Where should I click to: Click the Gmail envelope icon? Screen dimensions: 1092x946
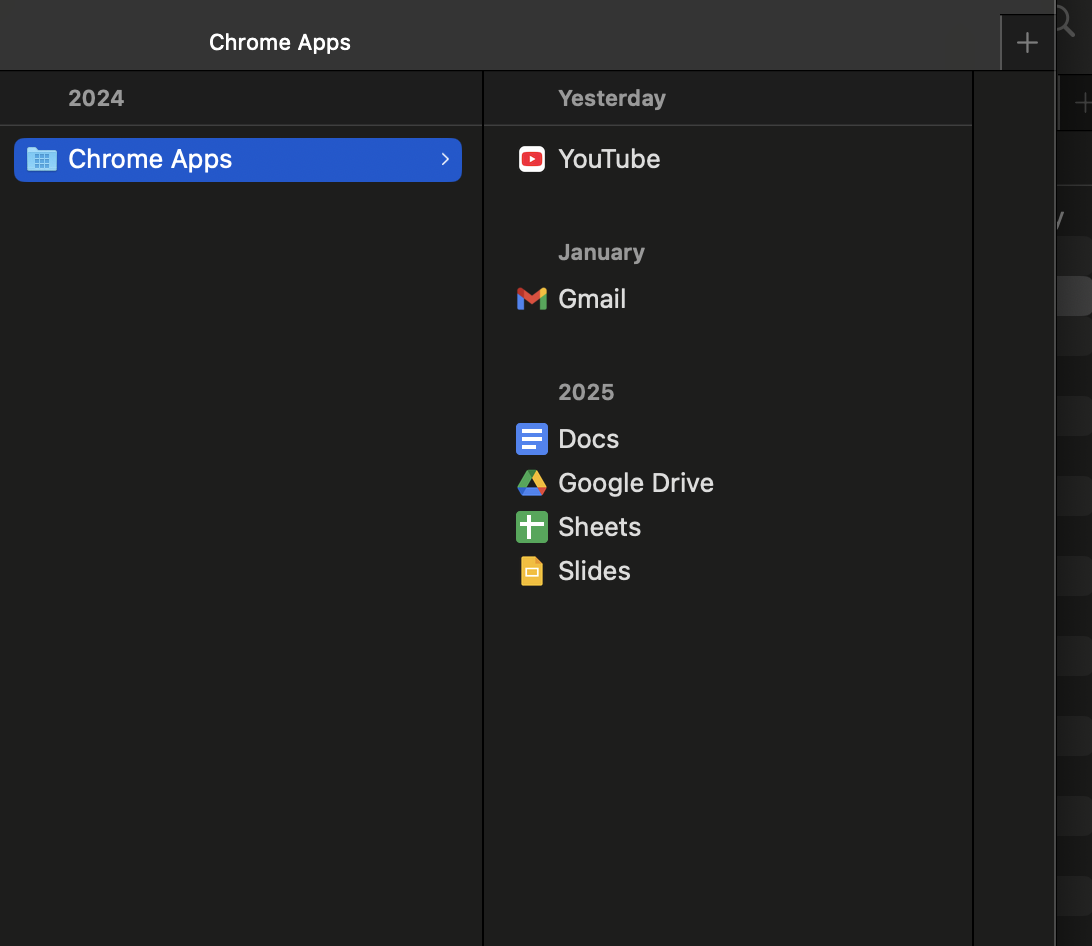532,299
